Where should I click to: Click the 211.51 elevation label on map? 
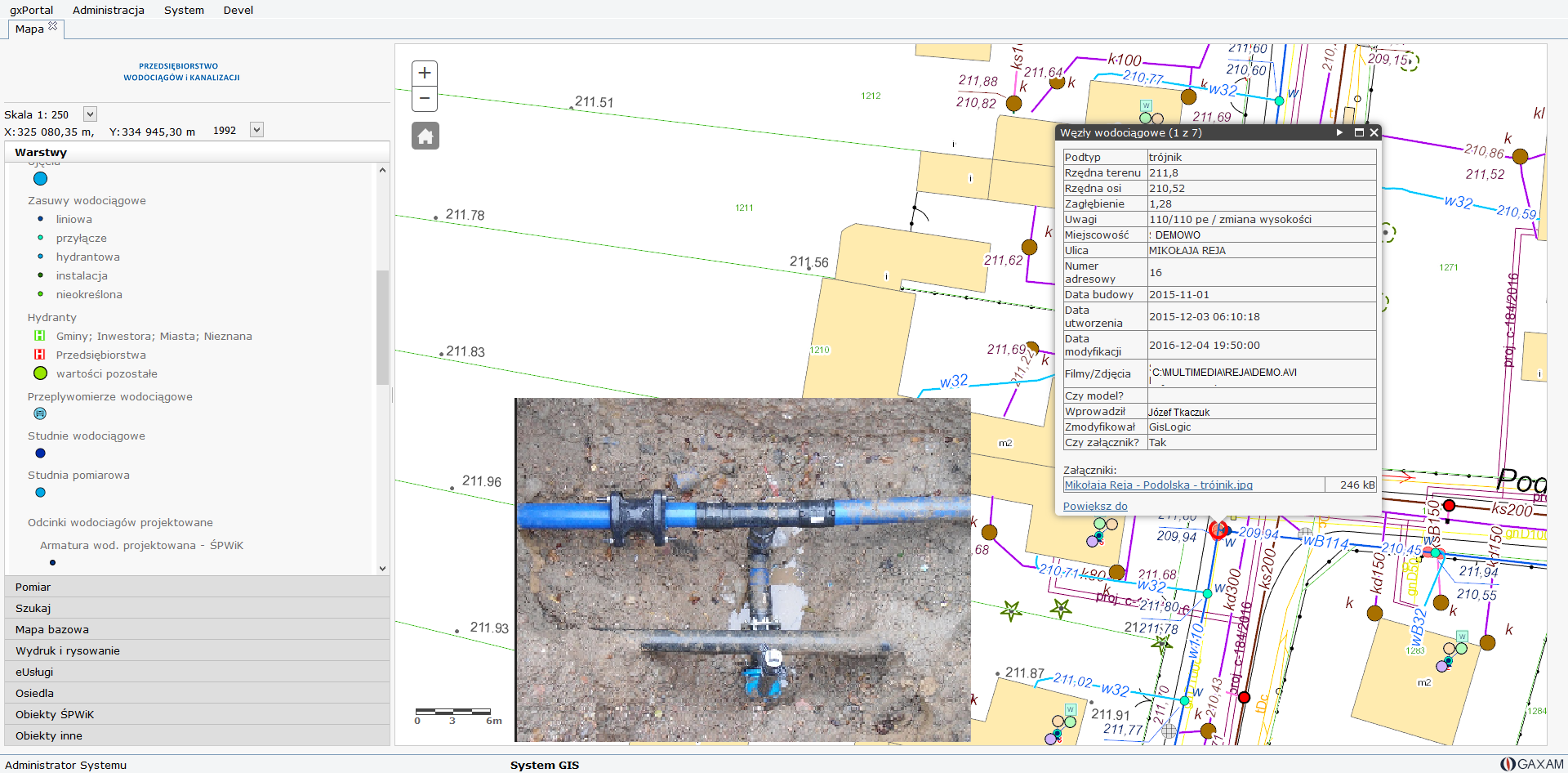click(594, 102)
